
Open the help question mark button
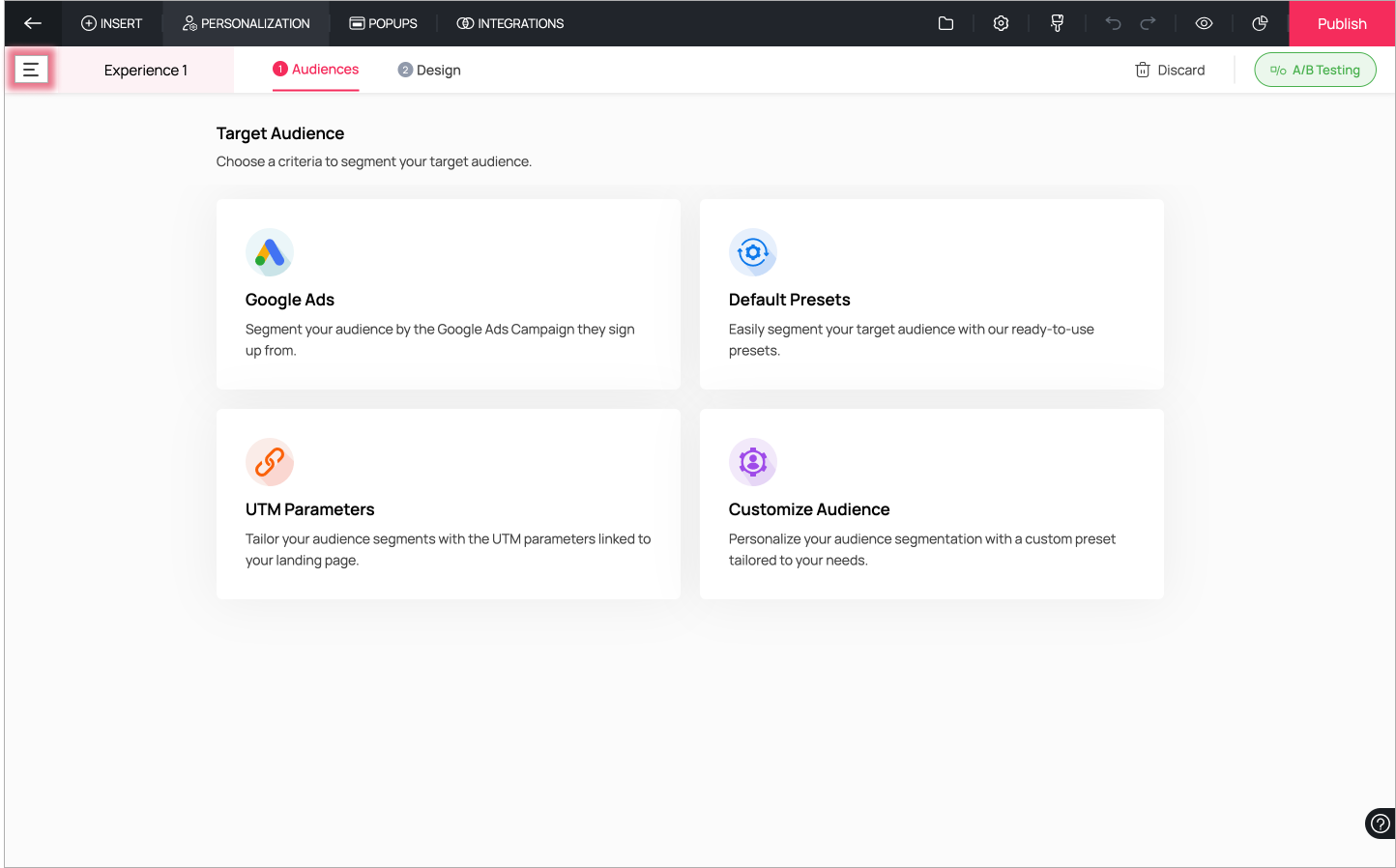pyautogui.click(x=1381, y=824)
